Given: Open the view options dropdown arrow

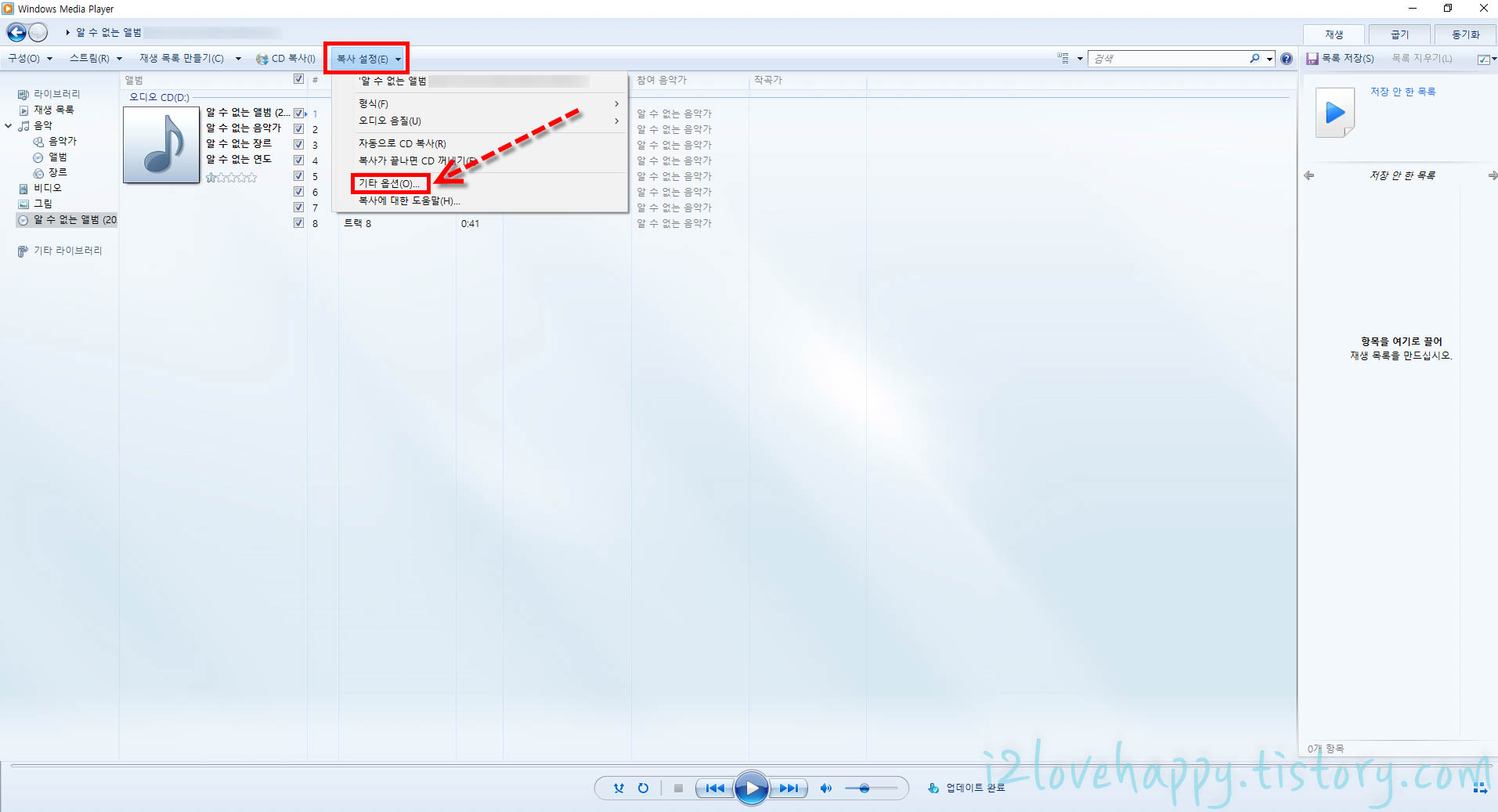Looking at the screenshot, I should pyautogui.click(x=1080, y=59).
